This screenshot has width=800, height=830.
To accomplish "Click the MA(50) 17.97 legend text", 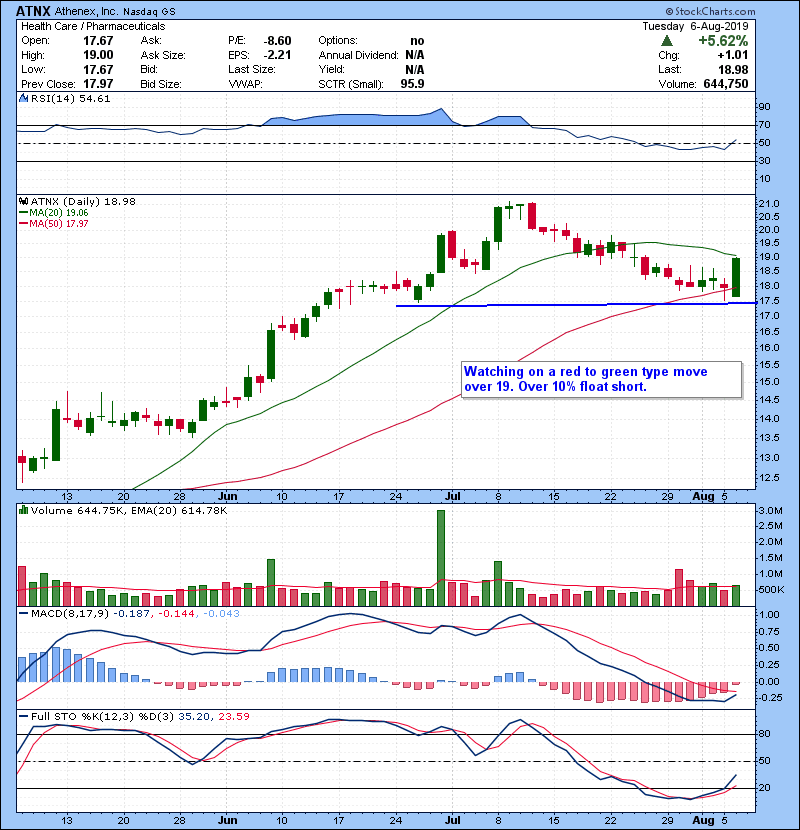I will pyautogui.click(x=59, y=224).
